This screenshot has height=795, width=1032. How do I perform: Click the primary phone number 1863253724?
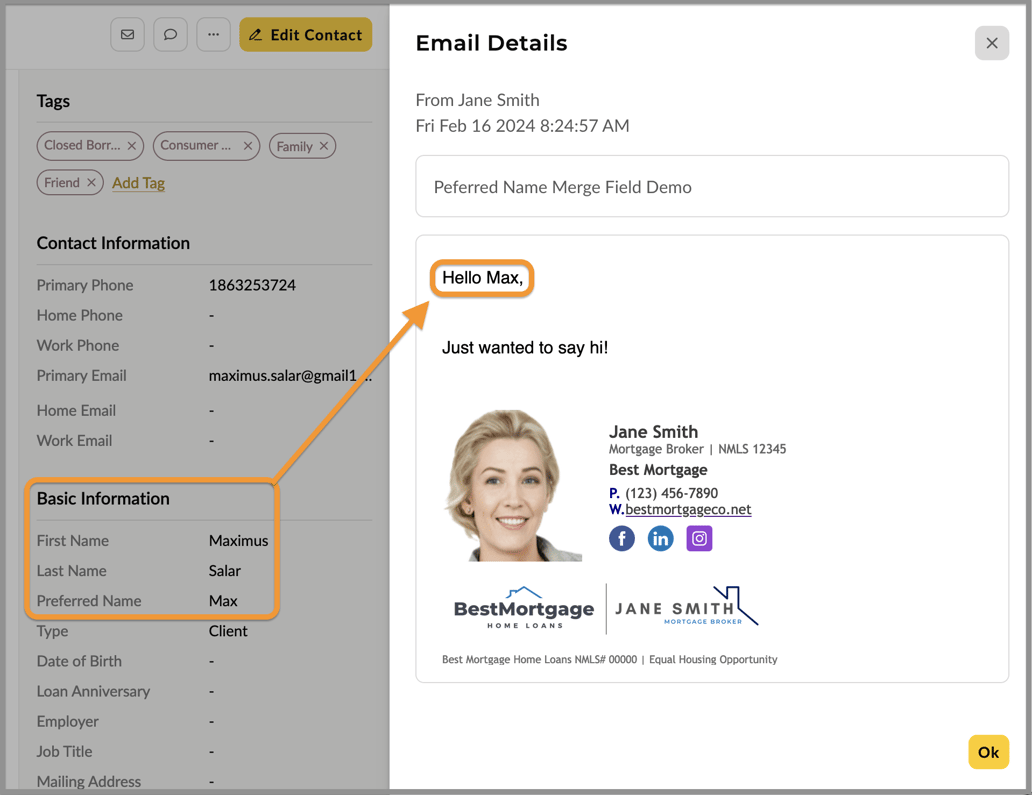252,285
